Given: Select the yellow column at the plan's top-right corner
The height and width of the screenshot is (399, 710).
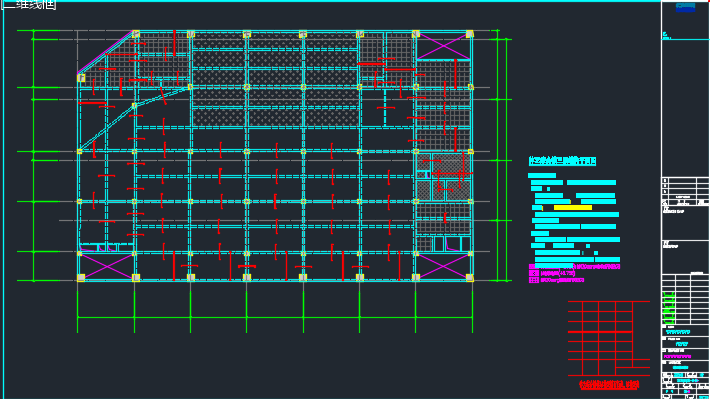Looking at the screenshot, I should 470,34.
